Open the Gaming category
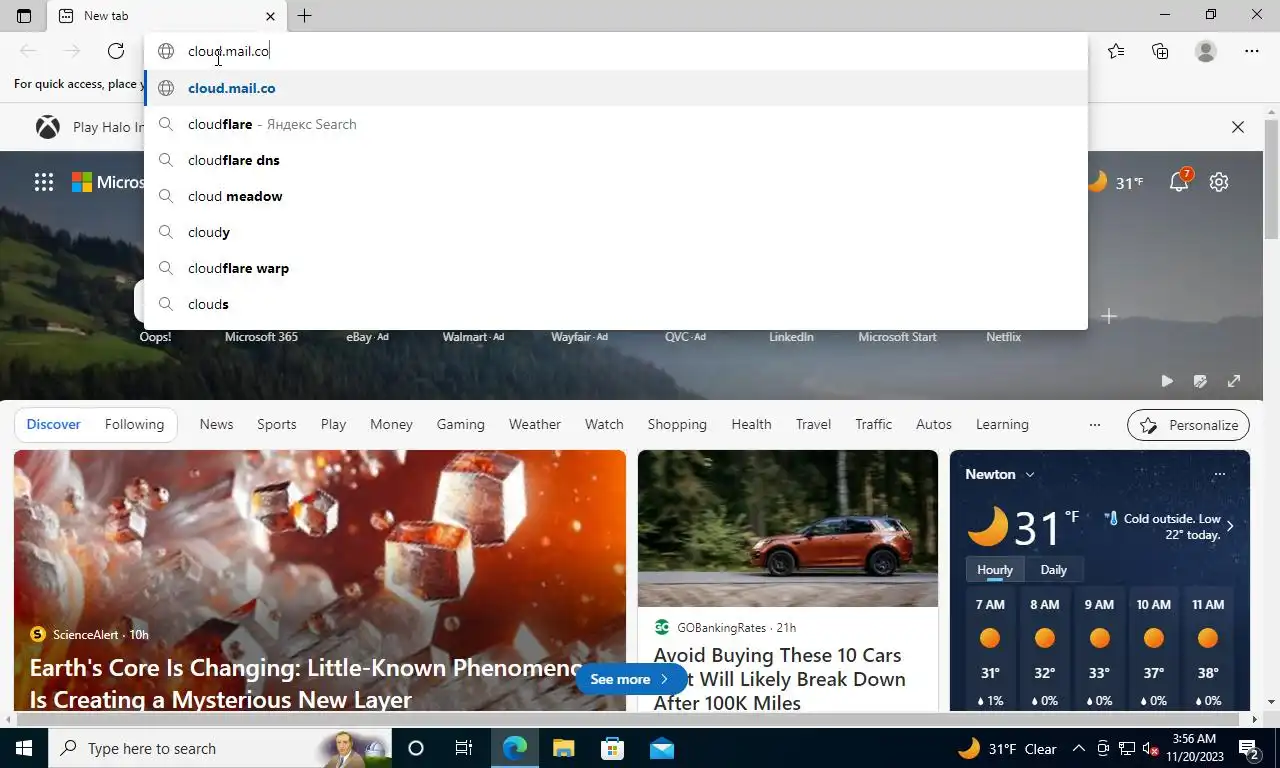1280x768 pixels. [460, 424]
